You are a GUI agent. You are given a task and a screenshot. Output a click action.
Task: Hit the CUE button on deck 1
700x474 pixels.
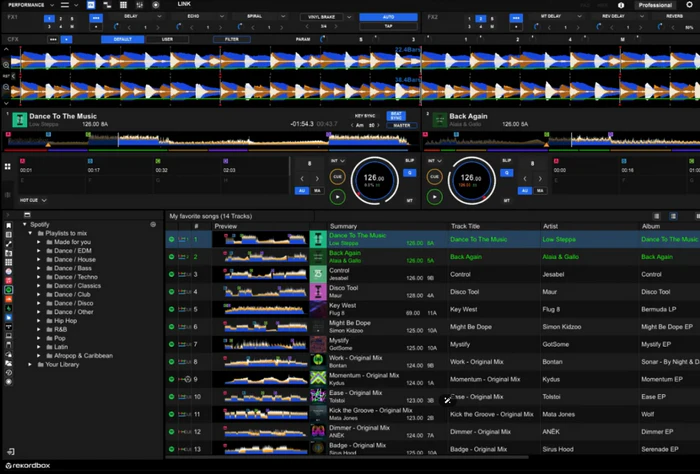pyautogui.click(x=338, y=178)
